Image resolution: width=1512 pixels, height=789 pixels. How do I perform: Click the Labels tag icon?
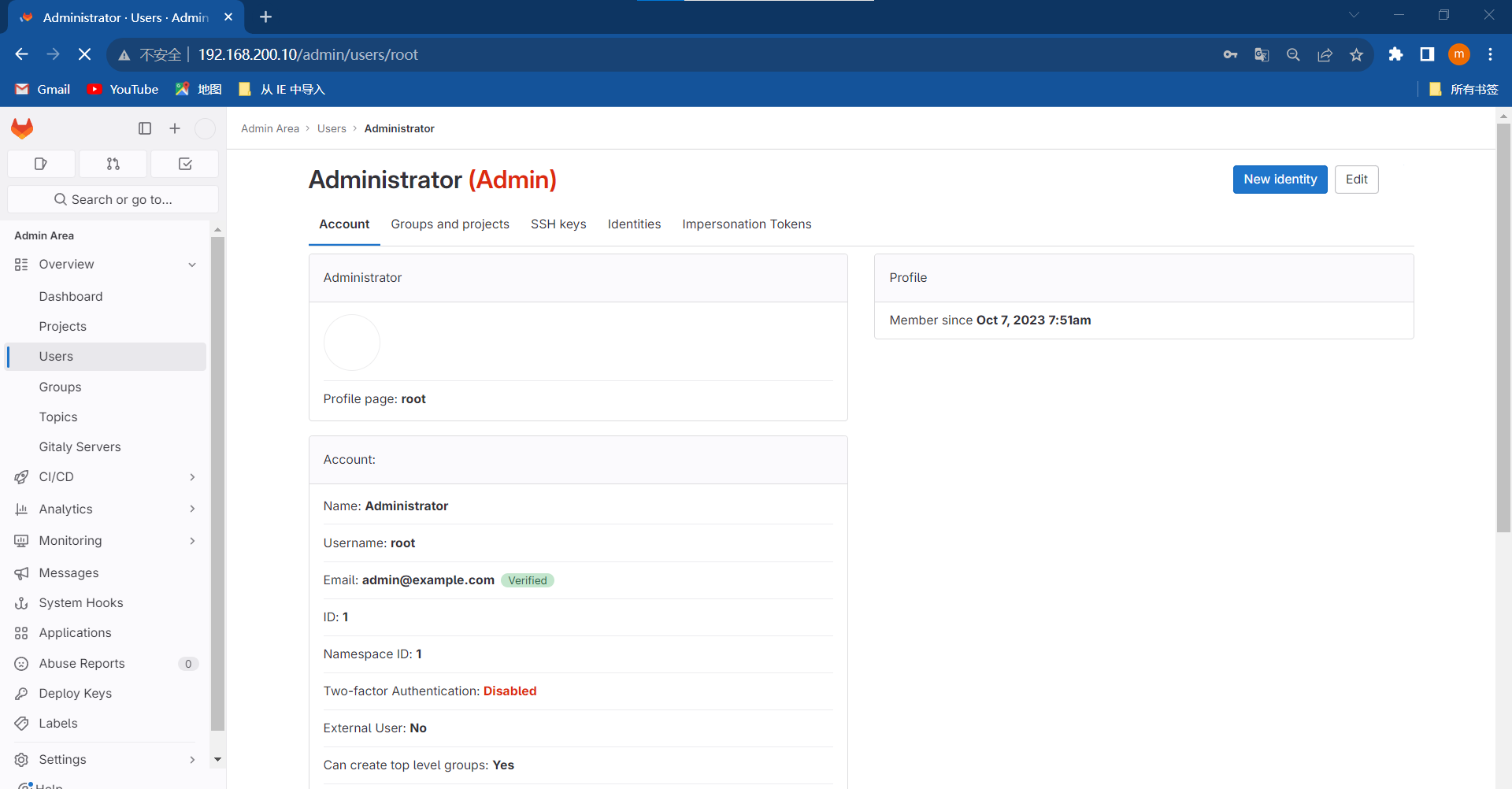21,724
